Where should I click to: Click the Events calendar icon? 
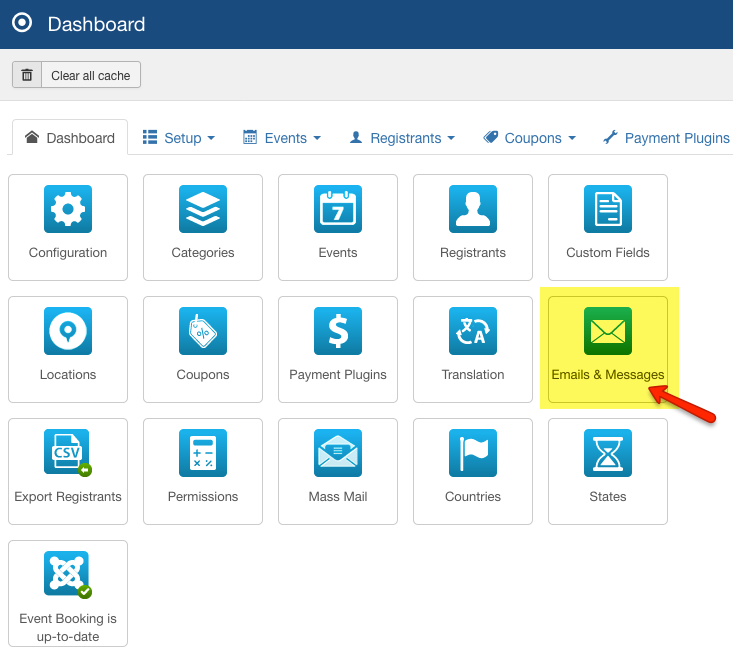pos(338,209)
